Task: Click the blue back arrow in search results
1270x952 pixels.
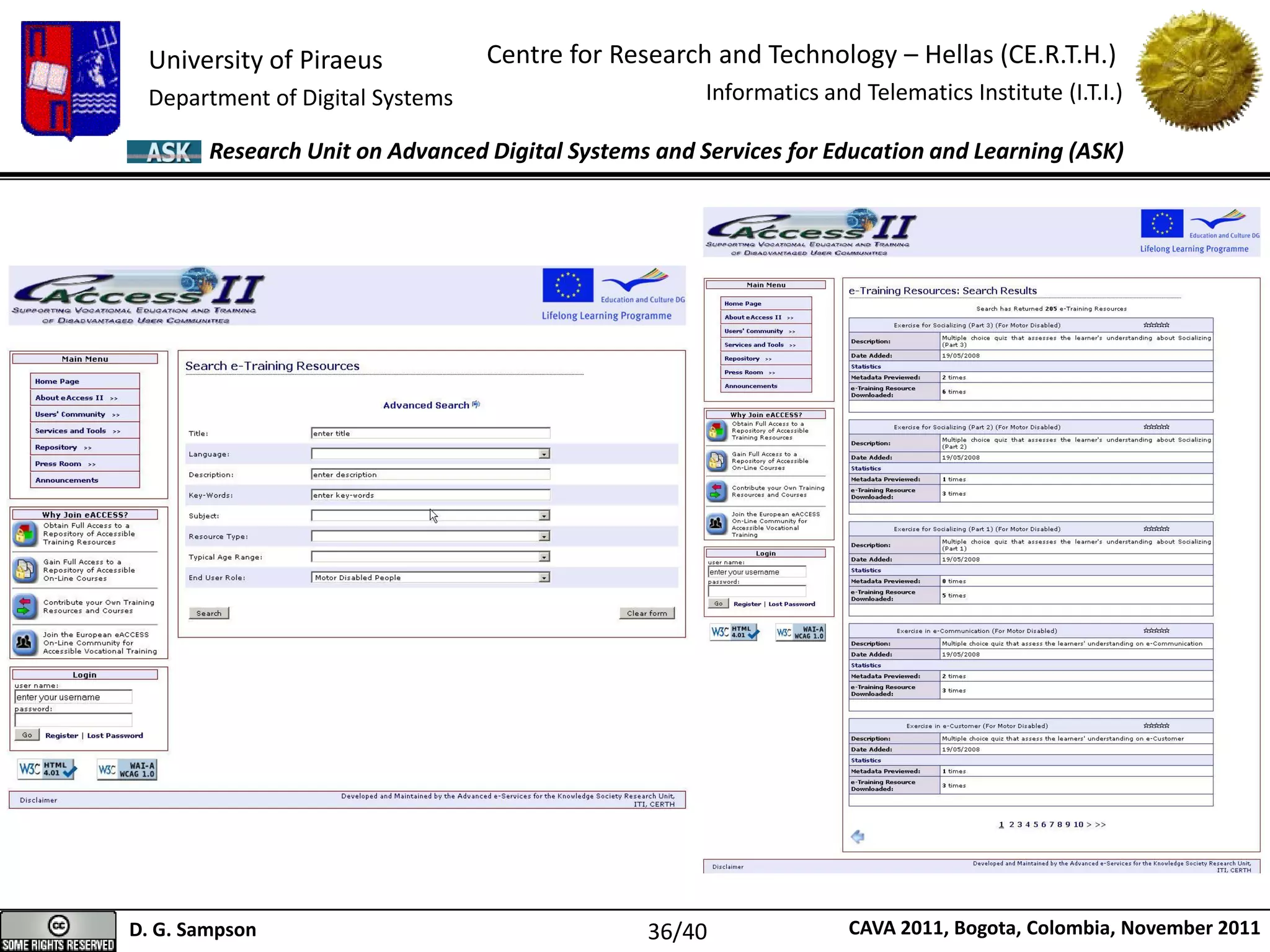Action: [x=858, y=837]
